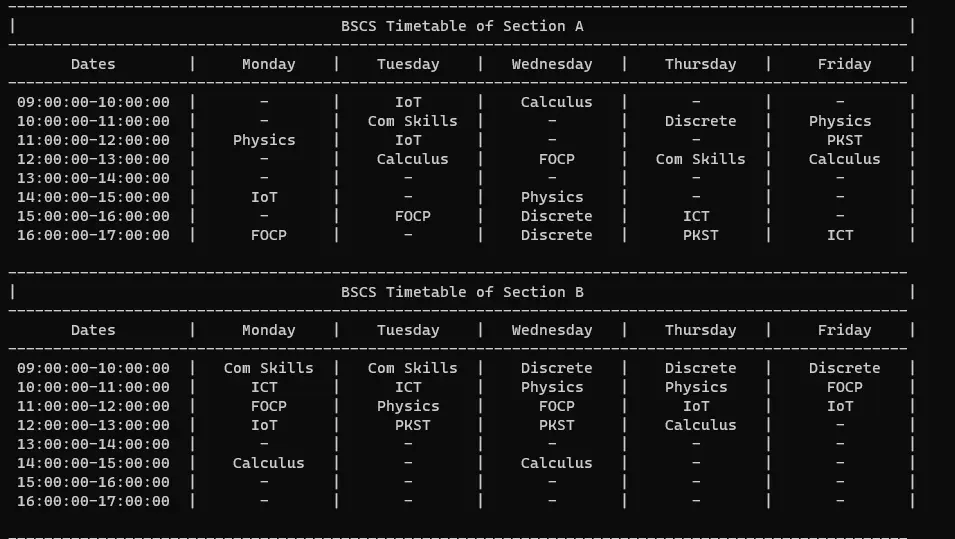Screen dimensions: 955x539
Task: Click Com Skills in Section B's Monday column
Action: coord(268,368)
